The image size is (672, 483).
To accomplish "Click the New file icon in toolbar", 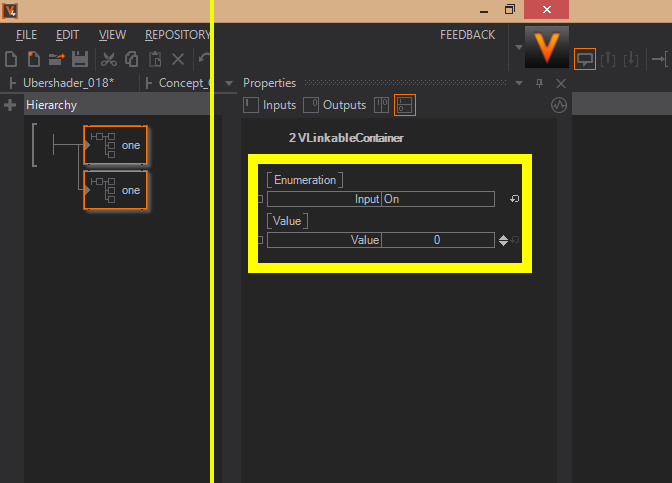I will [x=10, y=60].
